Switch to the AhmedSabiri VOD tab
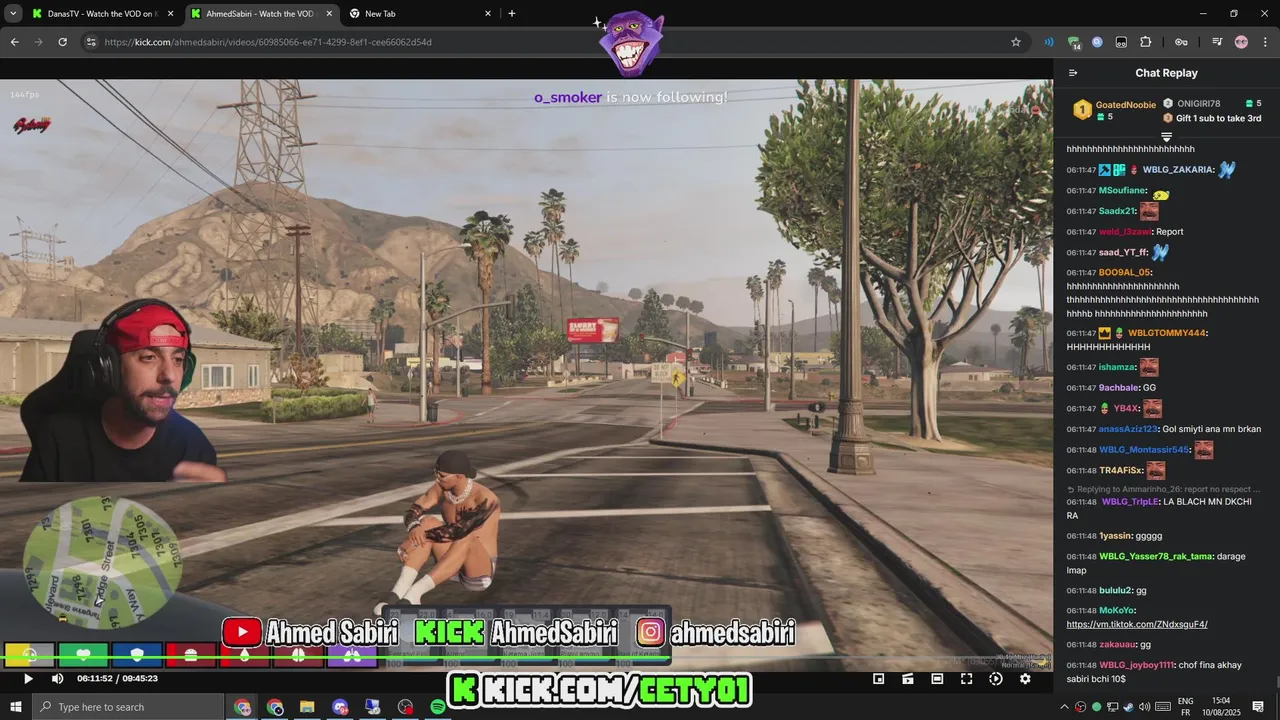The image size is (1280, 720). 260,14
